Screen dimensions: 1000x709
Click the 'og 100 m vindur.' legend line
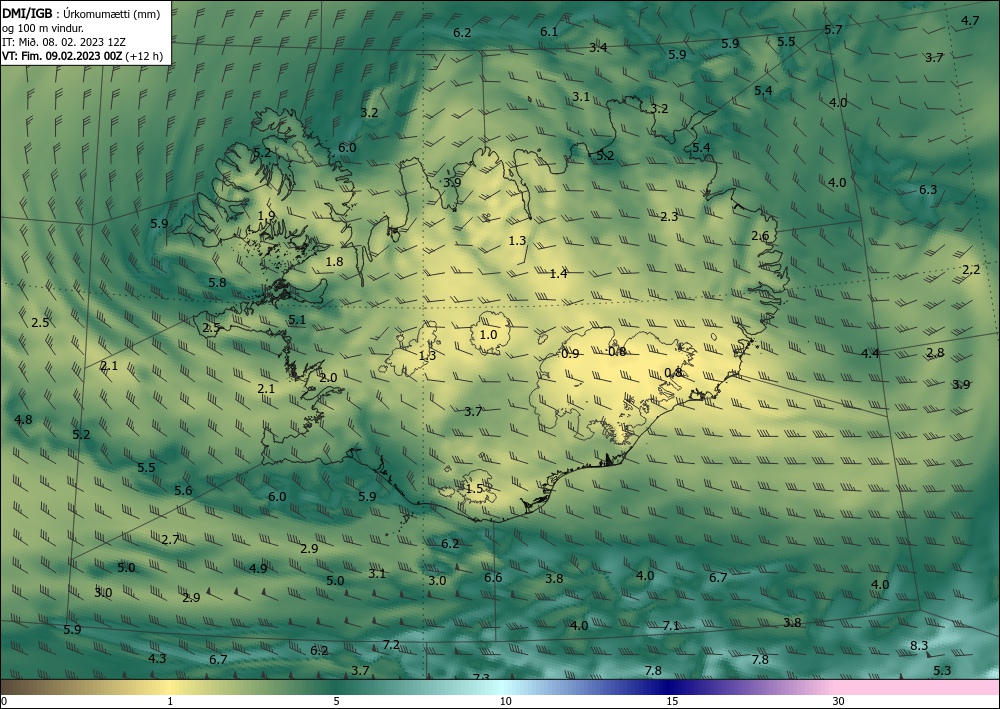point(43,28)
